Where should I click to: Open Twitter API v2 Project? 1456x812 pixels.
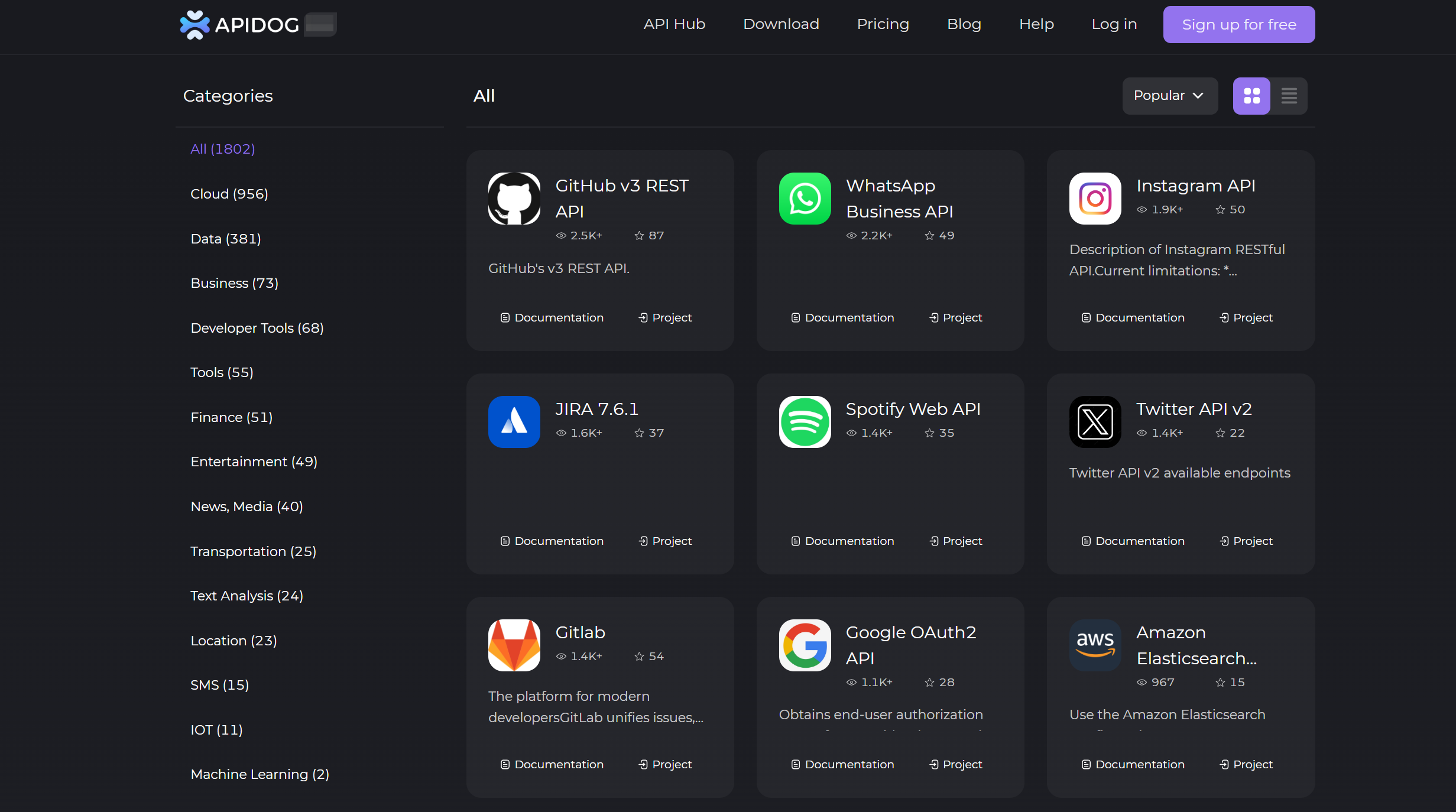click(1246, 541)
